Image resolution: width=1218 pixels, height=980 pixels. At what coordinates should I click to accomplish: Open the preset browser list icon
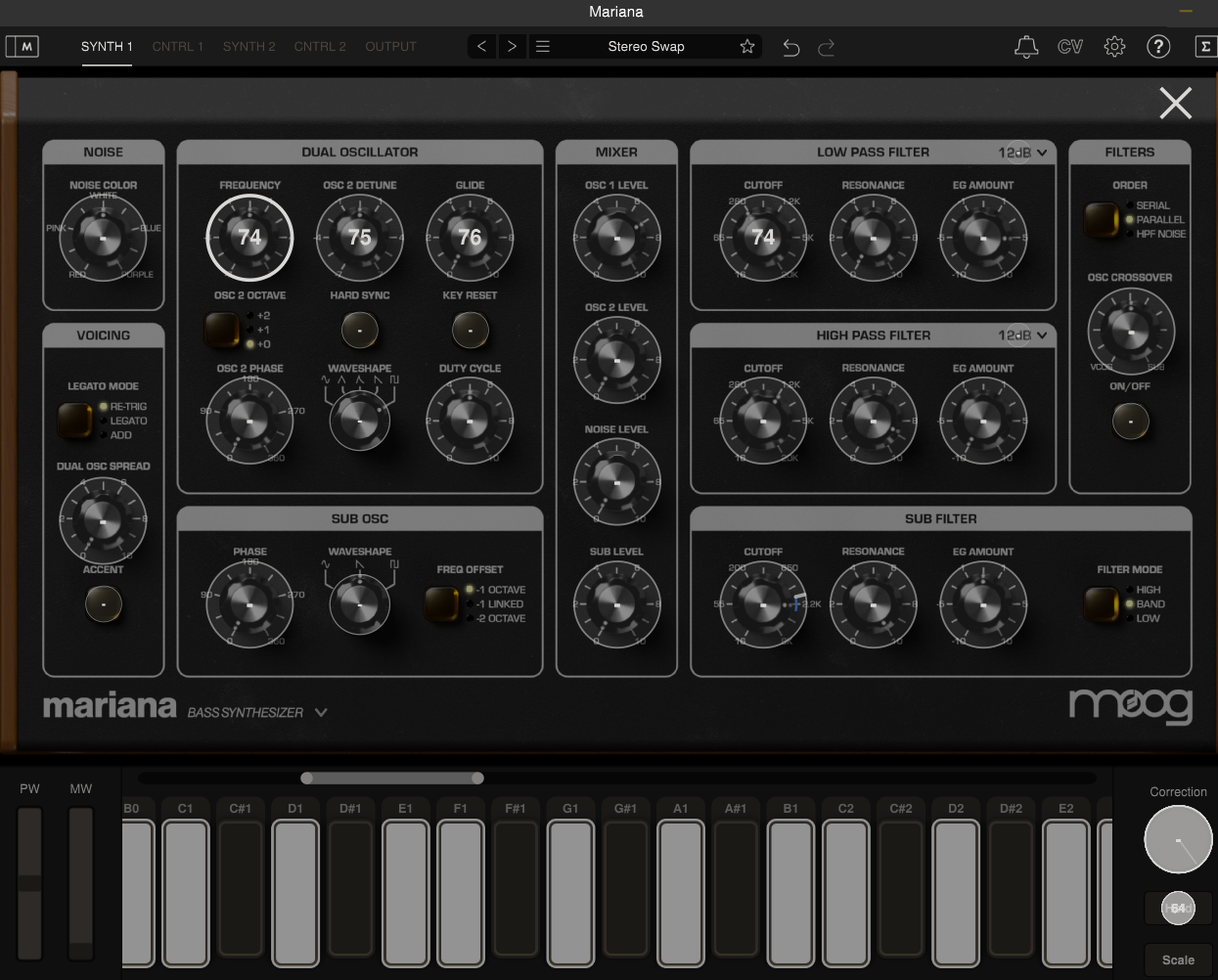pos(543,46)
